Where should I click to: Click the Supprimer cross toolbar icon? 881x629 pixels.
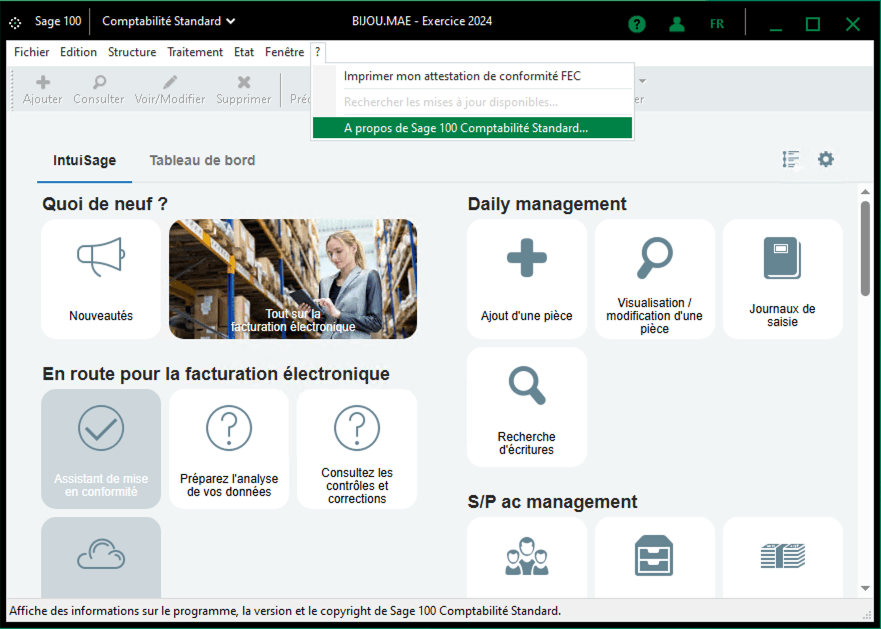click(244, 82)
